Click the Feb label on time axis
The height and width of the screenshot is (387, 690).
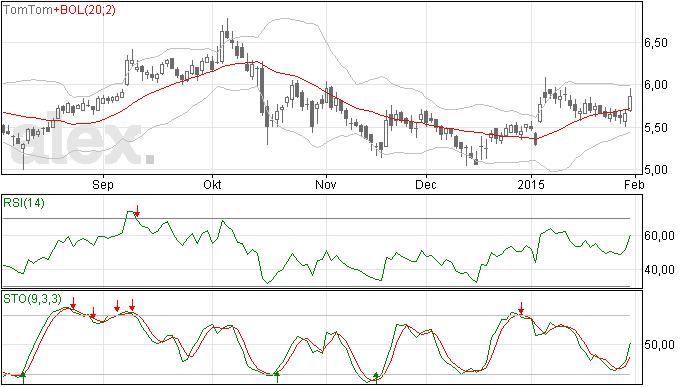[x=634, y=184]
